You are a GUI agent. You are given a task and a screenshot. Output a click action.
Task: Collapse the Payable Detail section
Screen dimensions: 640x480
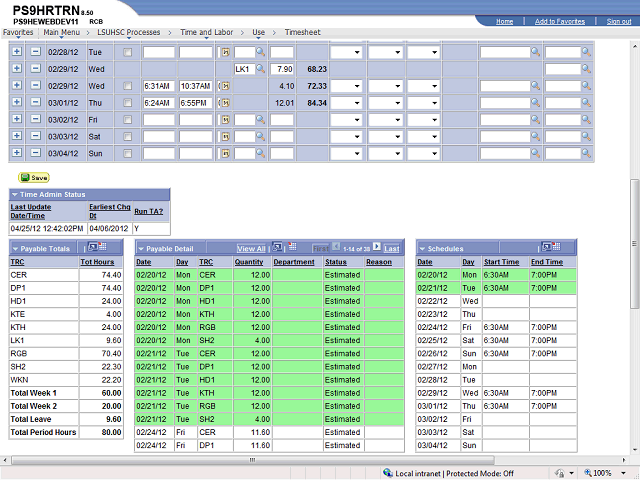click(x=141, y=249)
